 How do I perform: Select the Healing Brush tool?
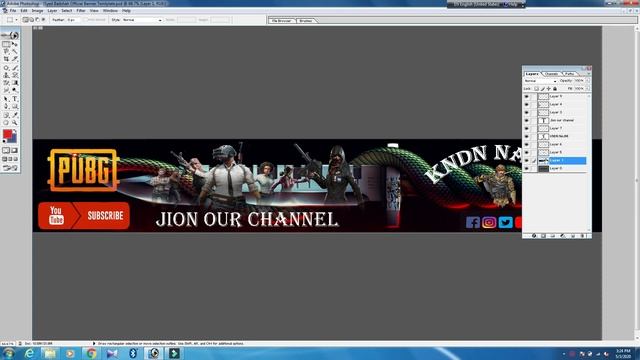coord(6,68)
